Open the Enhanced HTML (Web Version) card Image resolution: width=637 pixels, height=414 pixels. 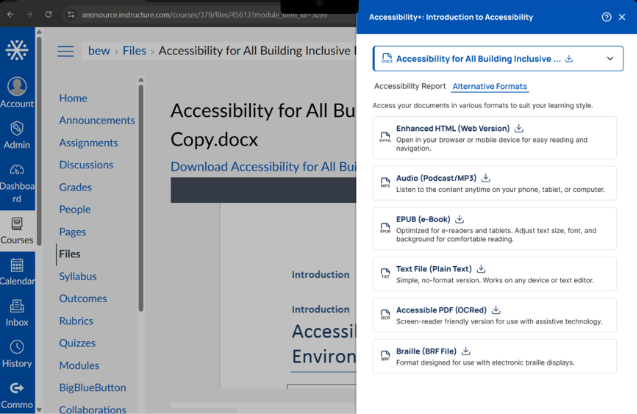(x=494, y=138)
